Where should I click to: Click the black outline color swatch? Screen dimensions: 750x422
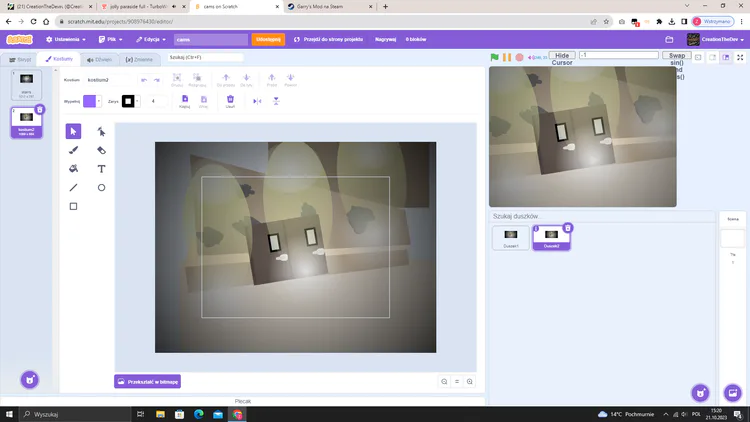pos(128,101)
